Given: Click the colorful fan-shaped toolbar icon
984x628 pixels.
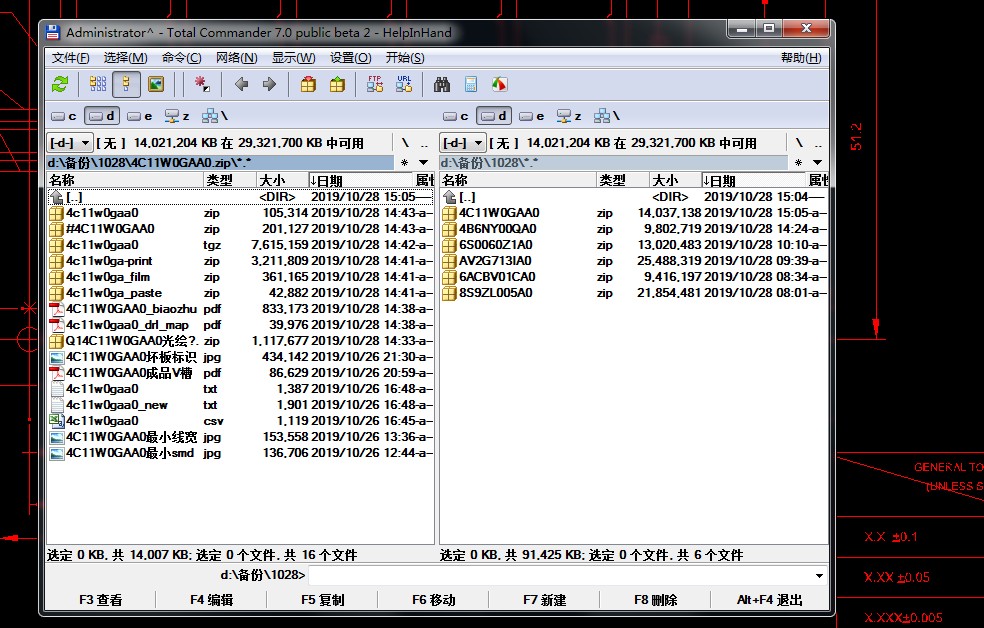Looking at the screenshot, I should 500,84.
